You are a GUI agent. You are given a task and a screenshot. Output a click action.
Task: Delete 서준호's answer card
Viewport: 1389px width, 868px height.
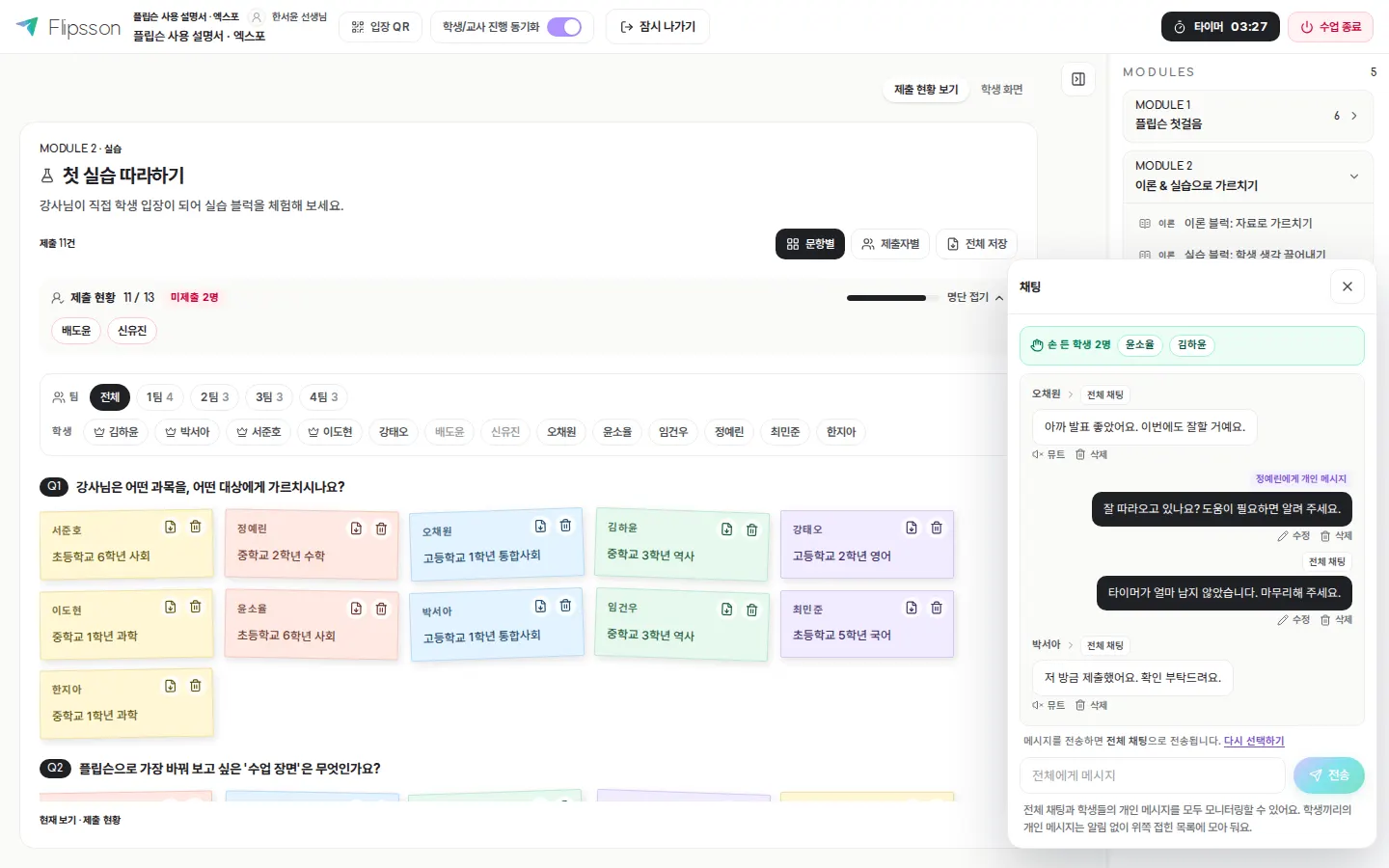tap(196, 527)
